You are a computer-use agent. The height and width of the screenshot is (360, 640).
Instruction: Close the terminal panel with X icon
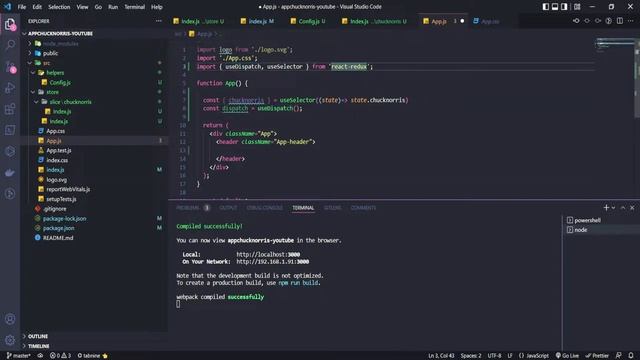coord(632,208)
